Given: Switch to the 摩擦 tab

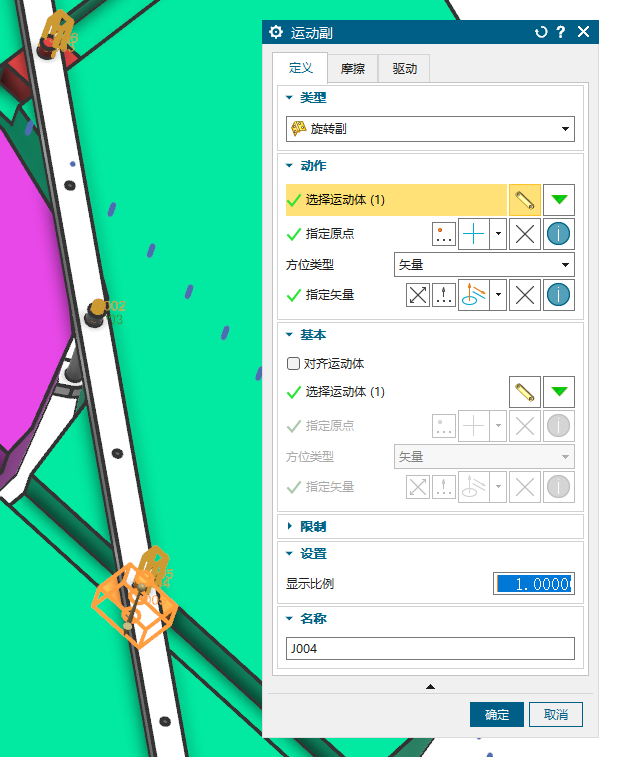Looking at the screenshot, I should 352,69.
